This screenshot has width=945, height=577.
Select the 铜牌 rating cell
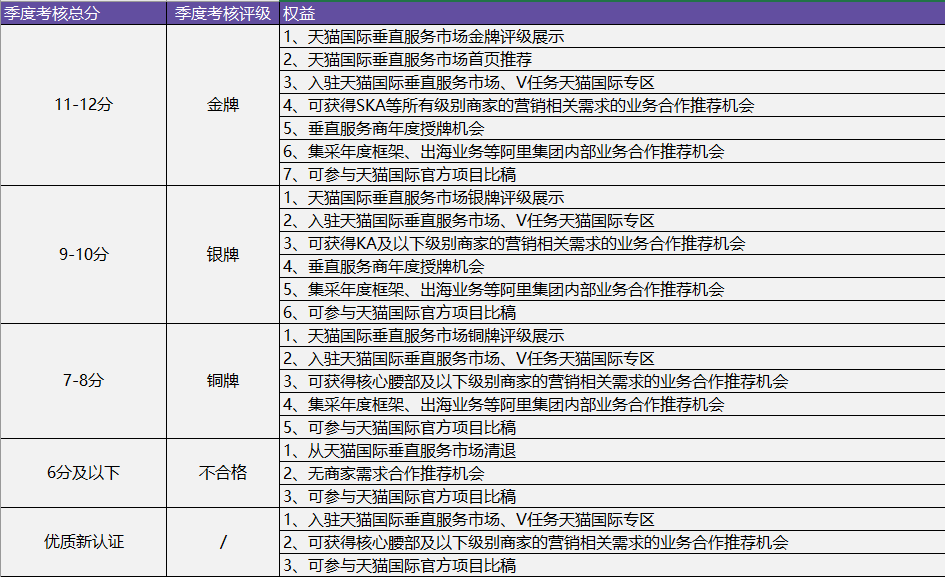(x=223, y=381)
